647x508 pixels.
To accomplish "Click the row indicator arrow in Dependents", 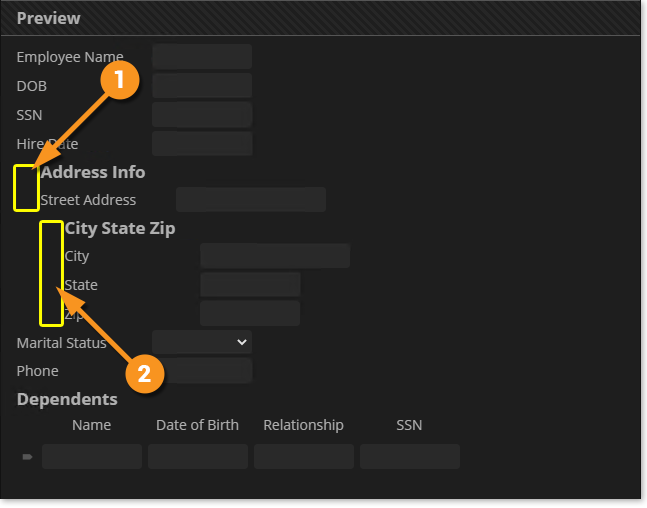I will click(x=27, y=457).
